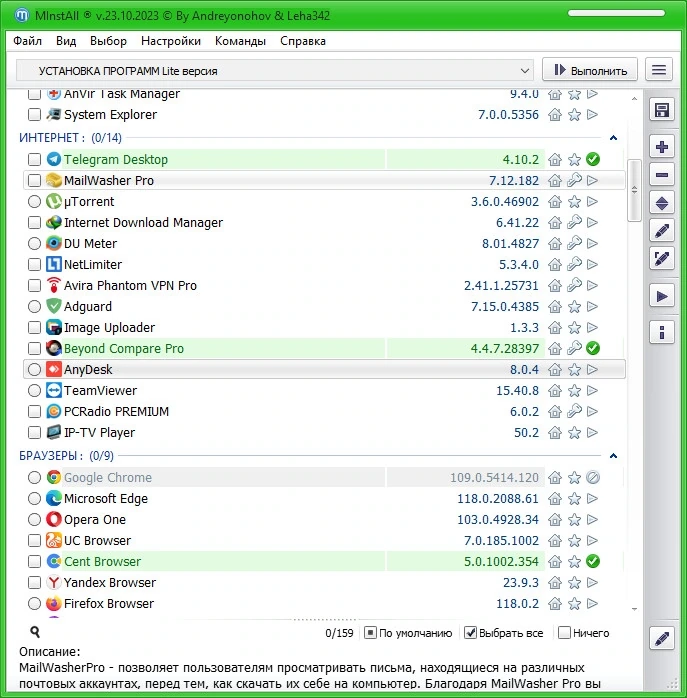
Task: Select the System Explorer row name
Action: 110,114
